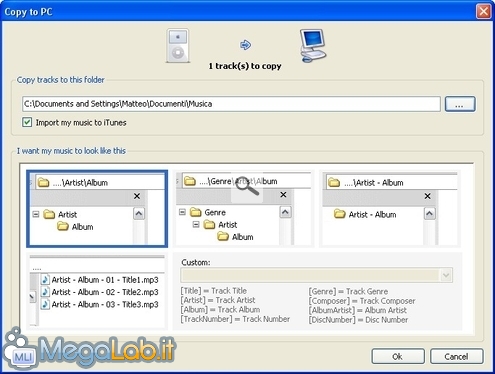Click the X in Genre layout preview pane

pyautogui.click(x=283, y=195)
